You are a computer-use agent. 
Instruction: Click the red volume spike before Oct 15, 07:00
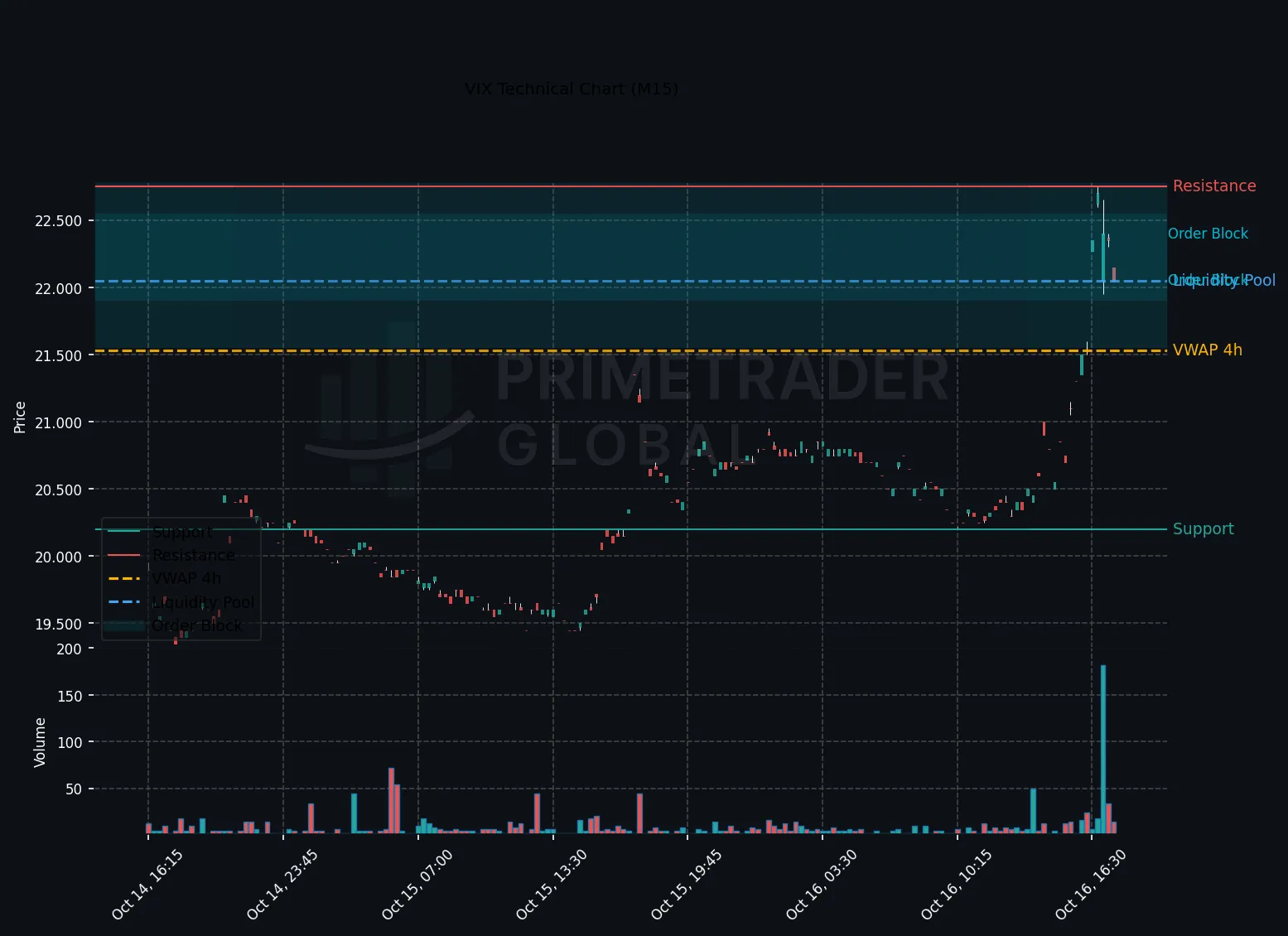(x=391, y=800)
